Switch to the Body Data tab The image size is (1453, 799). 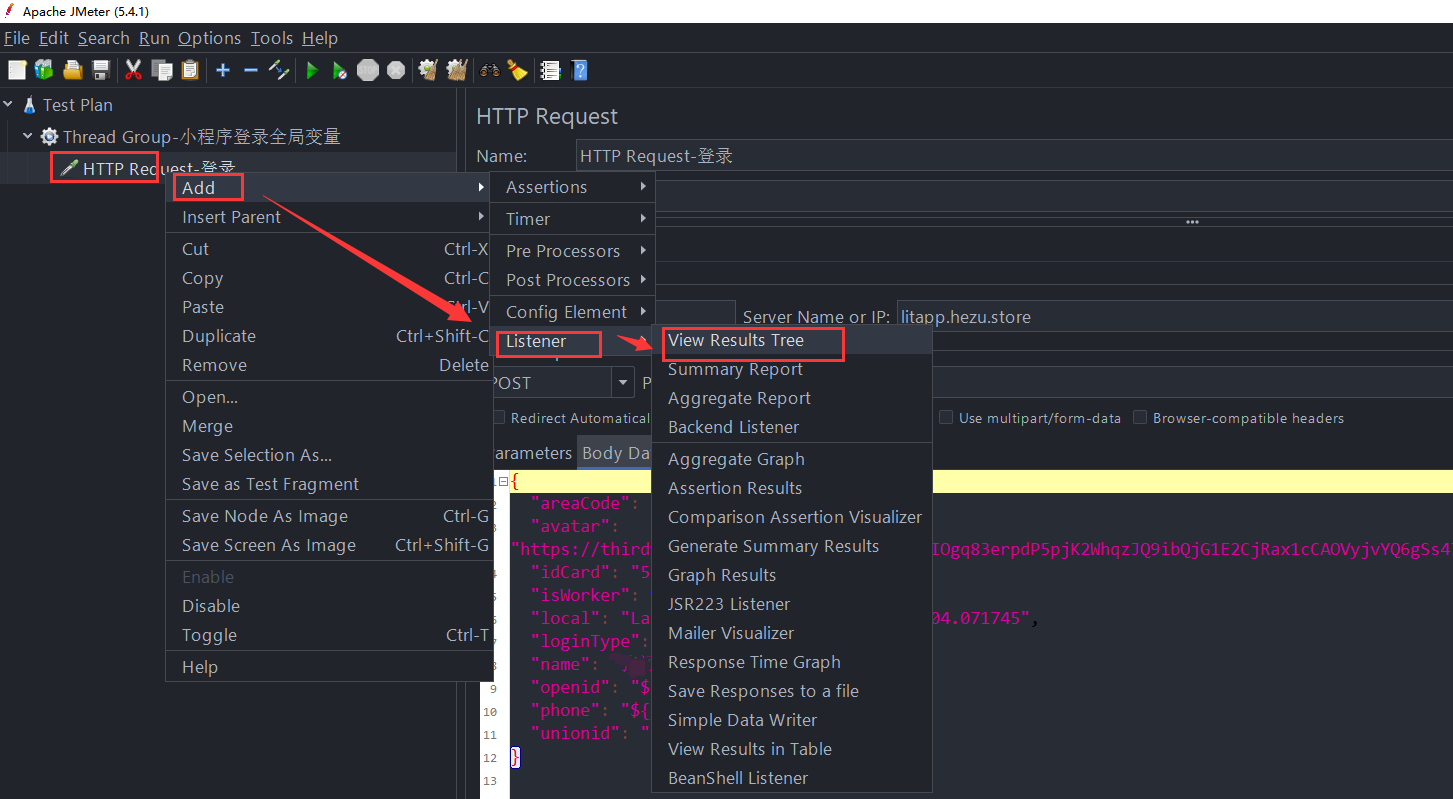tap(615, 453)
